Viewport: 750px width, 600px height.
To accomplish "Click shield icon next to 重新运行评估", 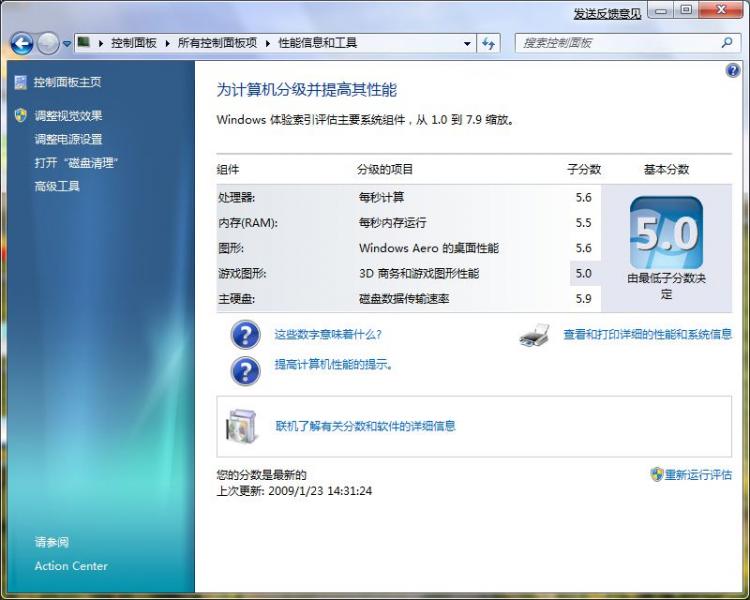I will point(657,475).
